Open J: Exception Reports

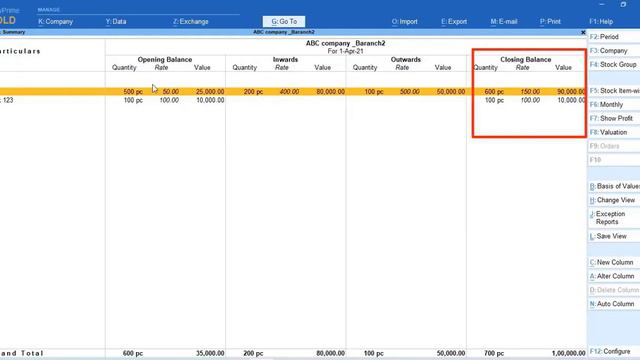tap(614, 218)
